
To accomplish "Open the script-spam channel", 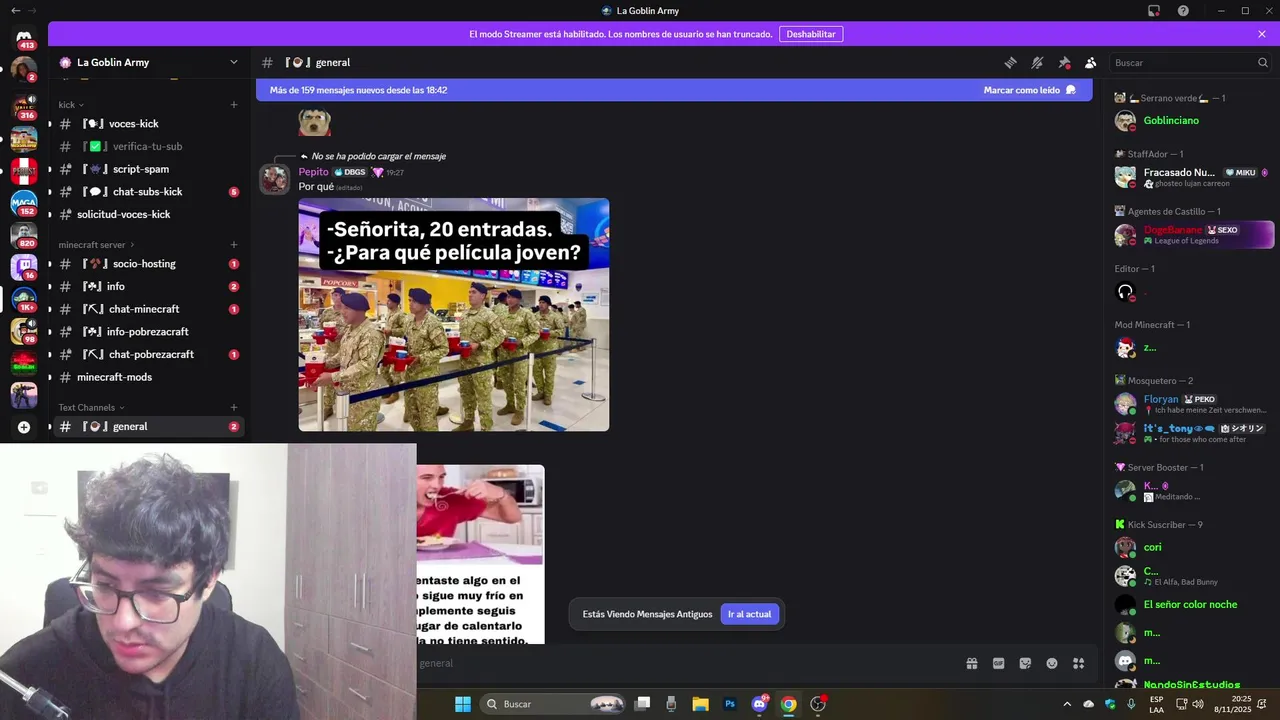I will [149, 169].
